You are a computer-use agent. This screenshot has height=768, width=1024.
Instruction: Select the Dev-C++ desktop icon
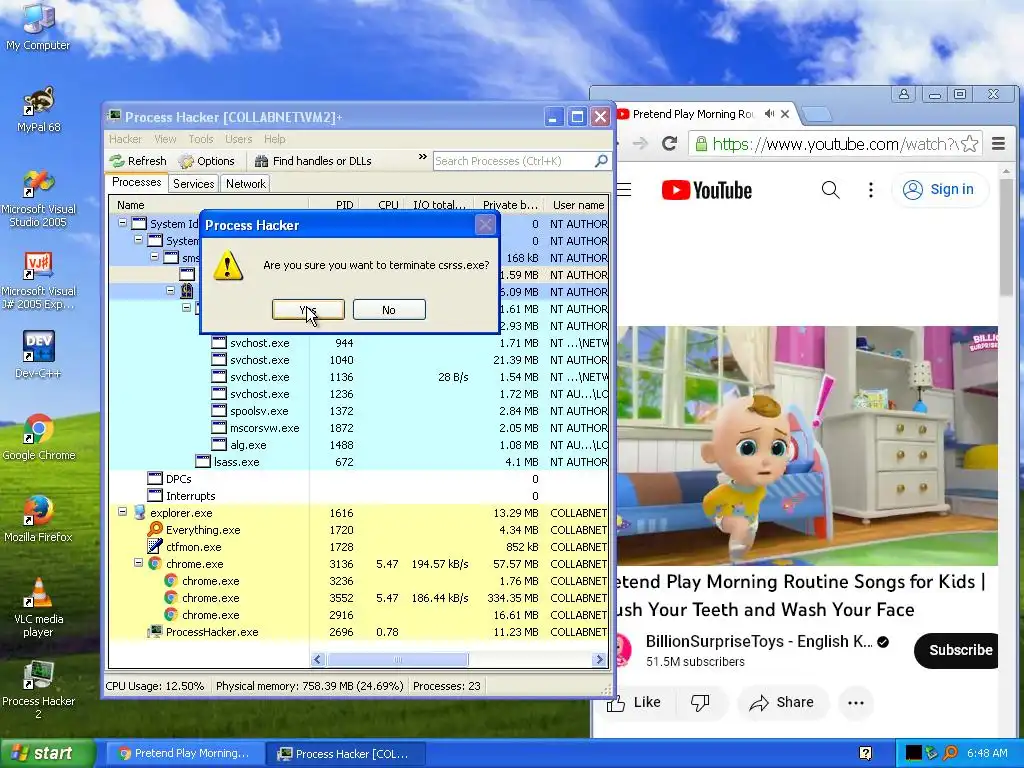[x=39, y=355]
